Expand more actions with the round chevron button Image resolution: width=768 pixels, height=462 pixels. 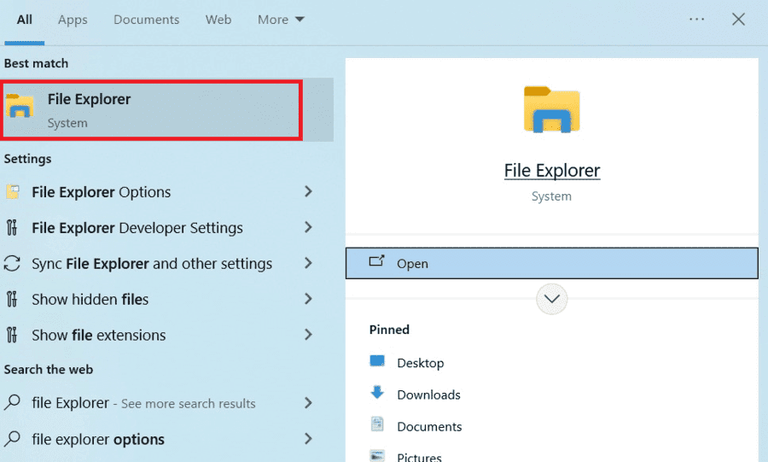coord(552,299)
